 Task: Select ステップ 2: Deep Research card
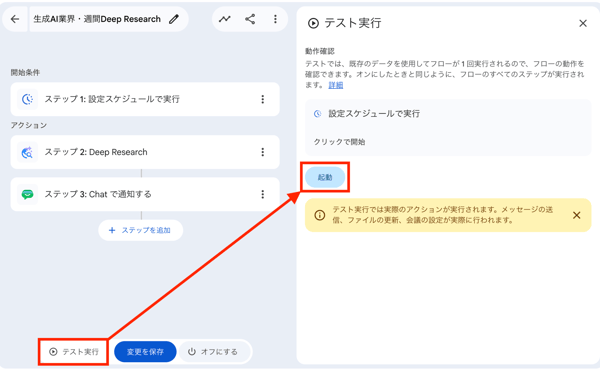145,152
